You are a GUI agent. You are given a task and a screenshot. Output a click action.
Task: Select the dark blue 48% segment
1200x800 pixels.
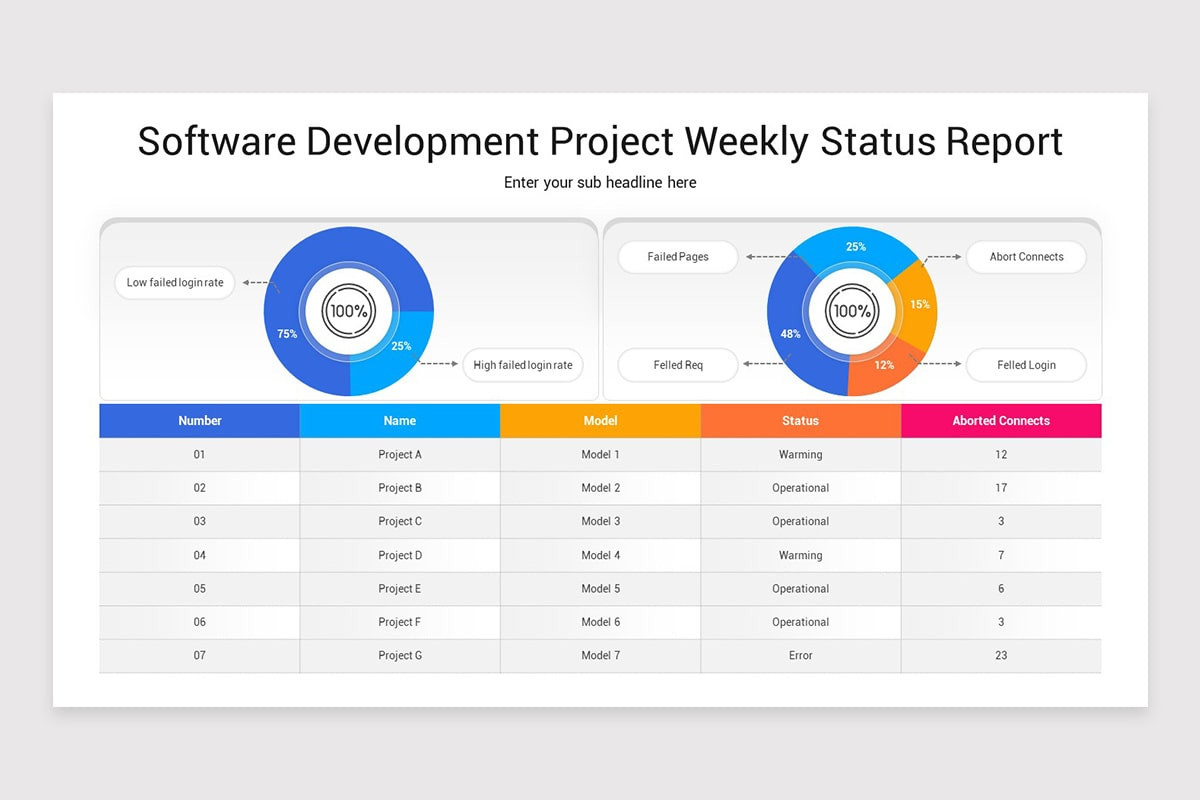[x=790, y=333]
